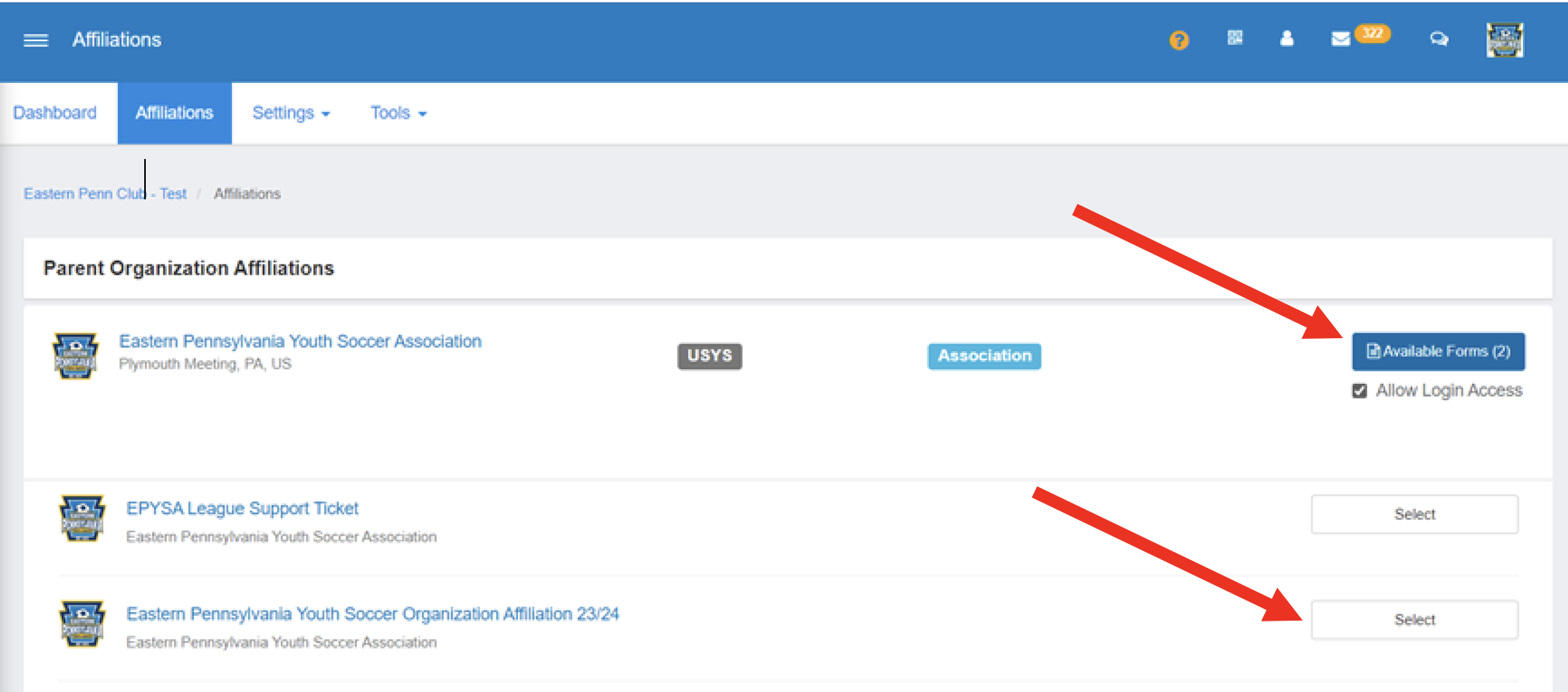Open the user profile person icon
The image size is (1568, 692).
[x=1287, y=38]
